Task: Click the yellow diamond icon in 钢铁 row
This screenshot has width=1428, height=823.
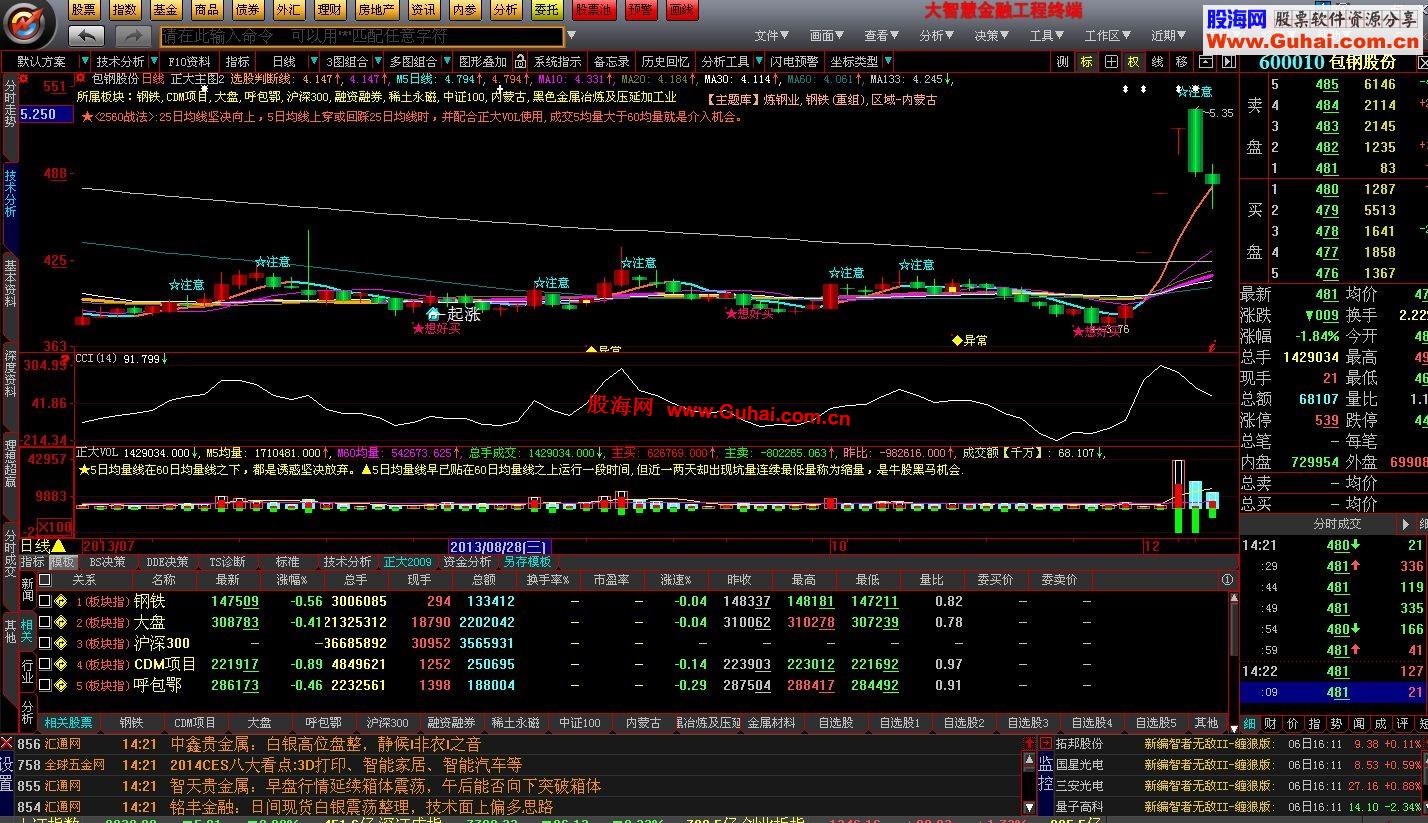Action: point(60,601)
